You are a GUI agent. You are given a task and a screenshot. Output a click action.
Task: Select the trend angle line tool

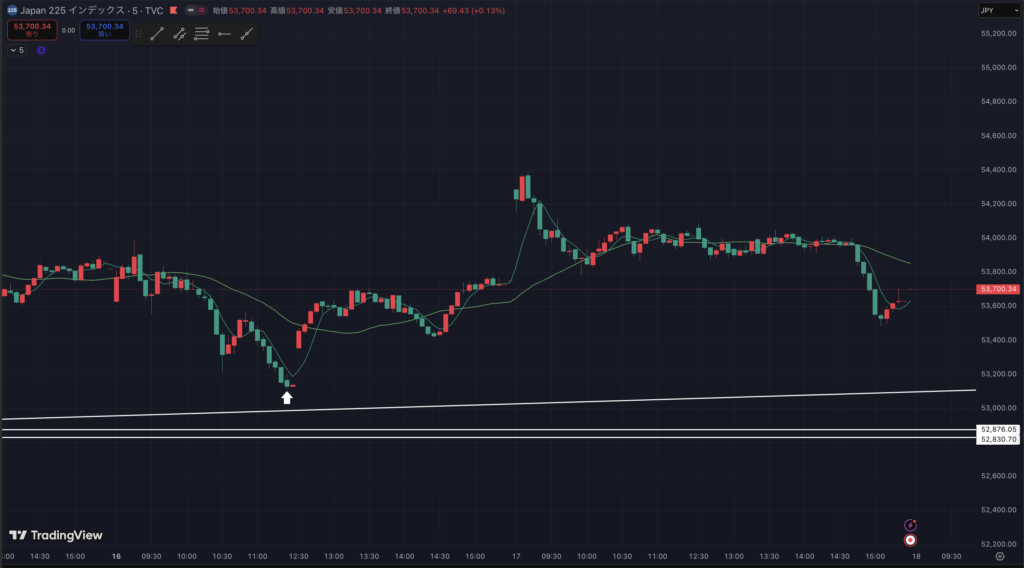tap(179, 34)
